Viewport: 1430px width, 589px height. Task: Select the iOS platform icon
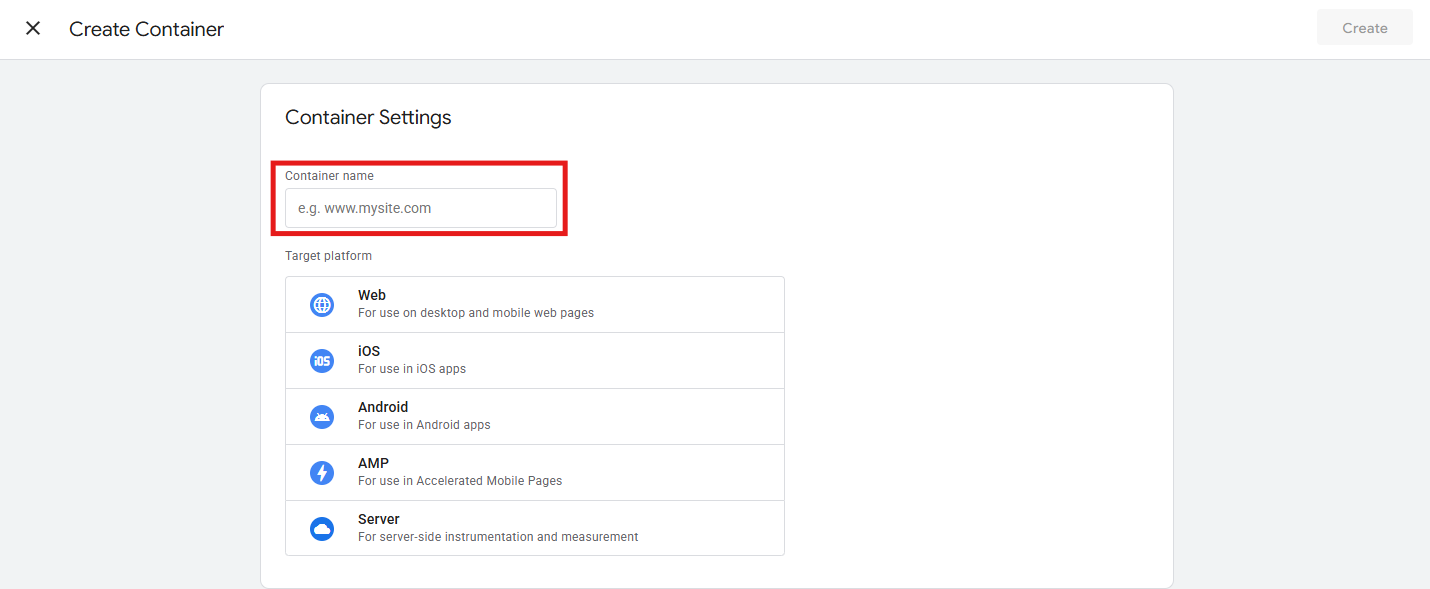point(322,361)
